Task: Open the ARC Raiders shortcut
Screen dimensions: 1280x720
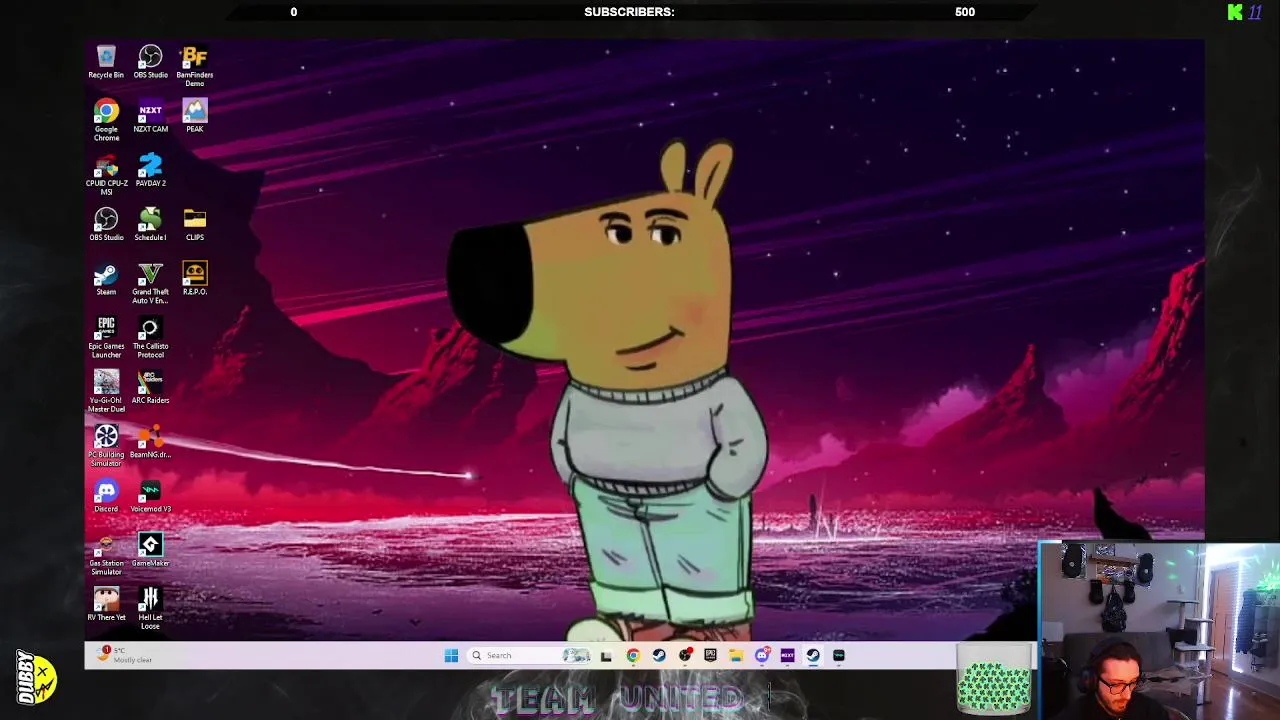Action: [x=150, y=387]
